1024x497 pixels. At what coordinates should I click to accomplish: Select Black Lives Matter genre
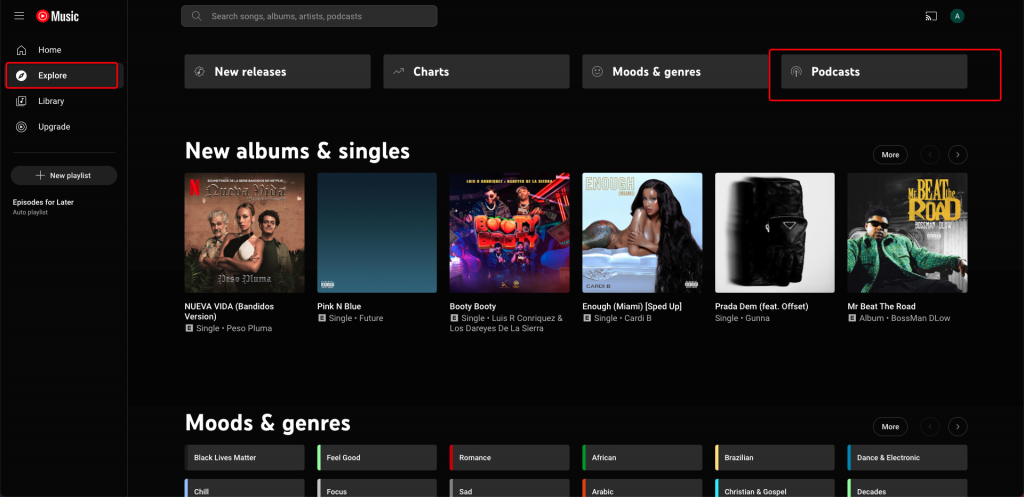[244, 458]
